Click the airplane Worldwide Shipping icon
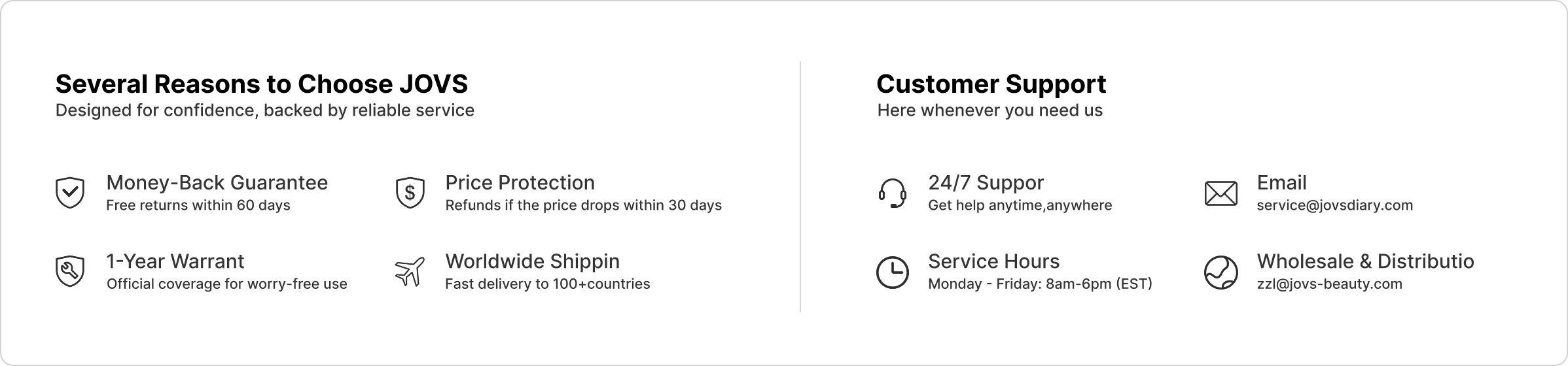Viewport: 1568px width, 366px height. coord(410,271)
